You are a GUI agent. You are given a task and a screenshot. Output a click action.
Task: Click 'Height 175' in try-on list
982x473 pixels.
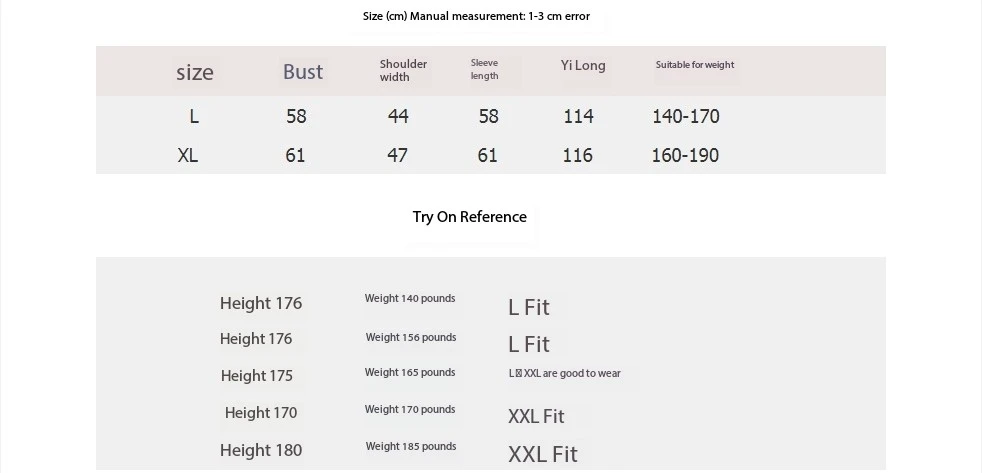(x=257, y=376)
